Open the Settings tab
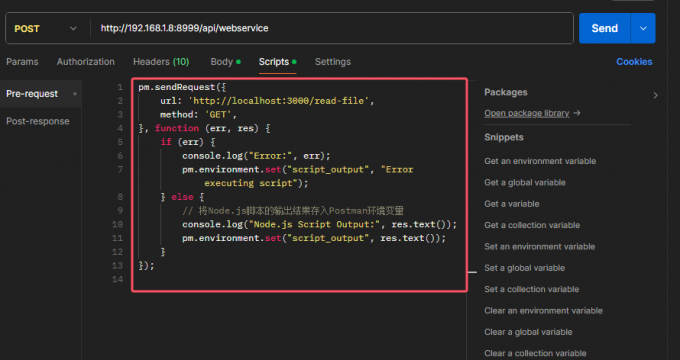 [333, 62]
